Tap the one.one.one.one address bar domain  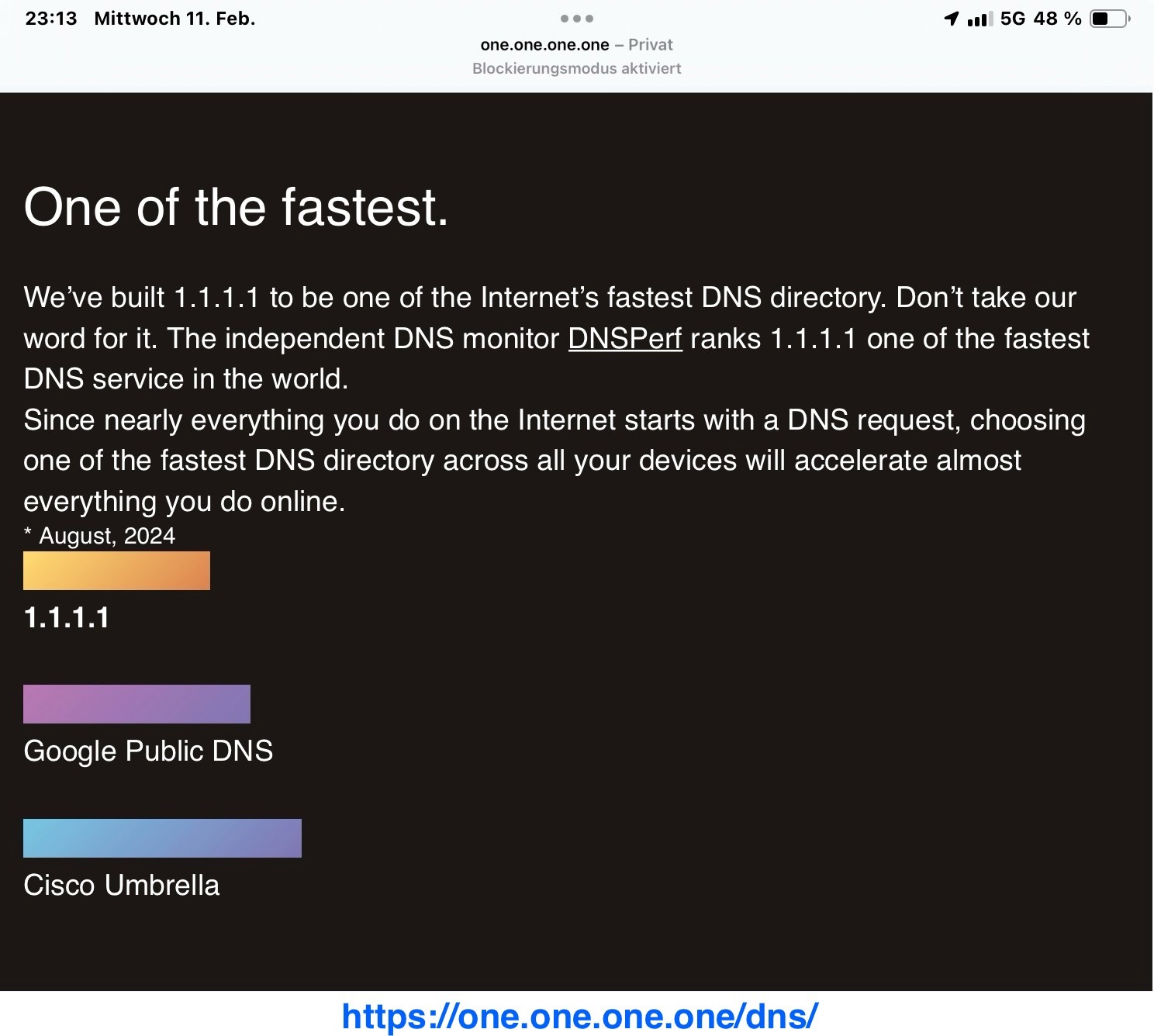click(544, 45)
